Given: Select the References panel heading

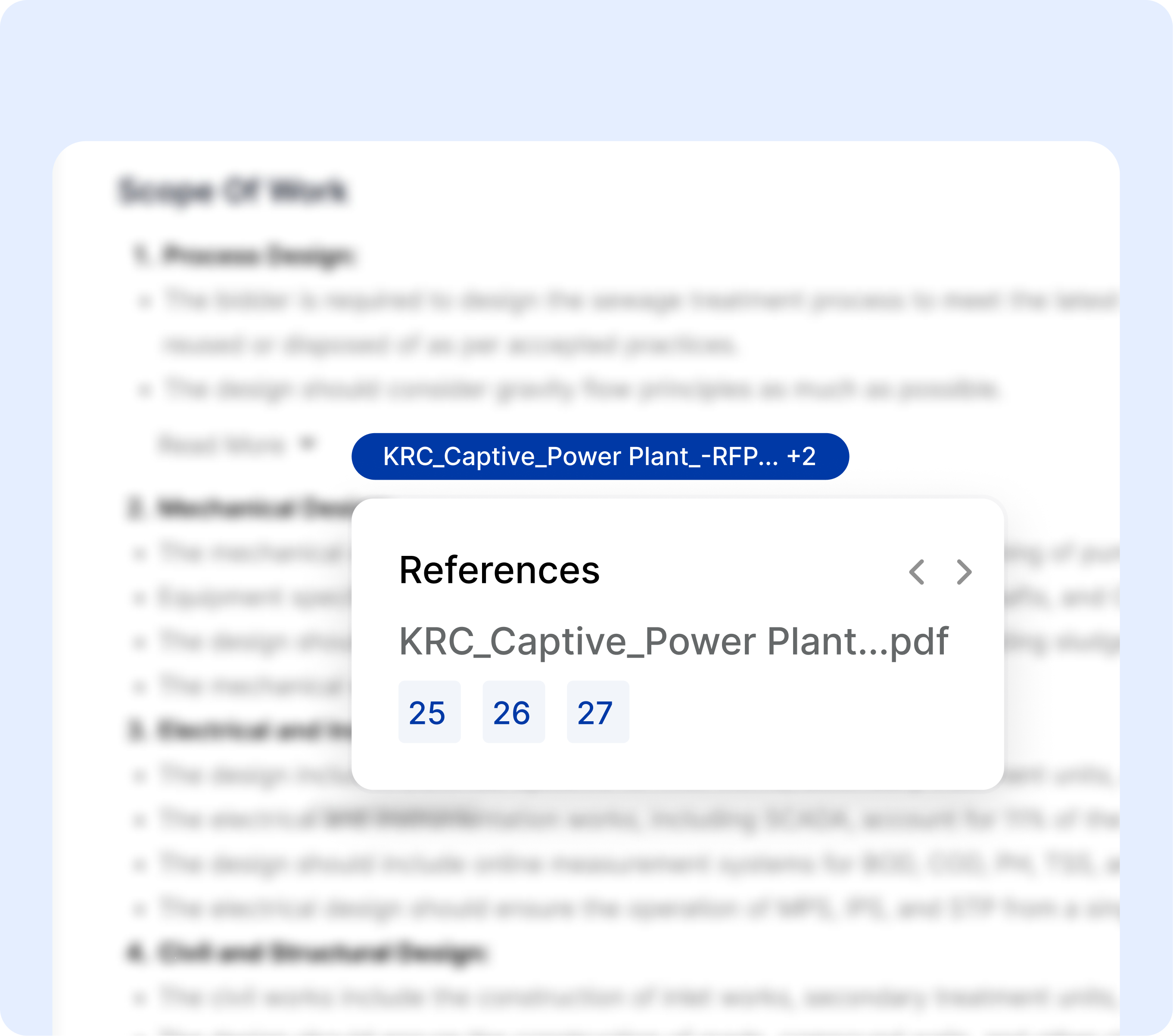Looking at the screenshot, I should click(501, 570).
